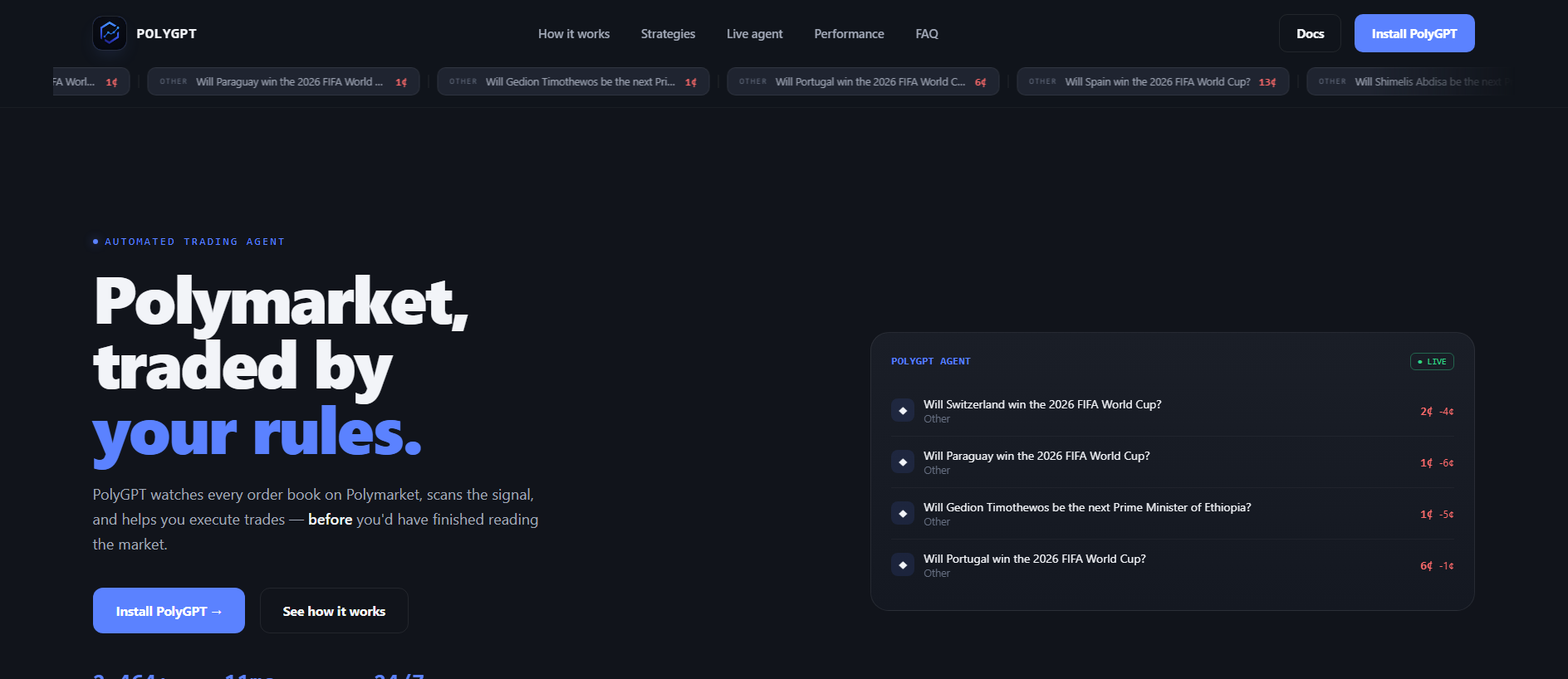Click the 6¢ price on Portugal agent row
This screenshot has width=1568, height=679.
pos(1426,565)
